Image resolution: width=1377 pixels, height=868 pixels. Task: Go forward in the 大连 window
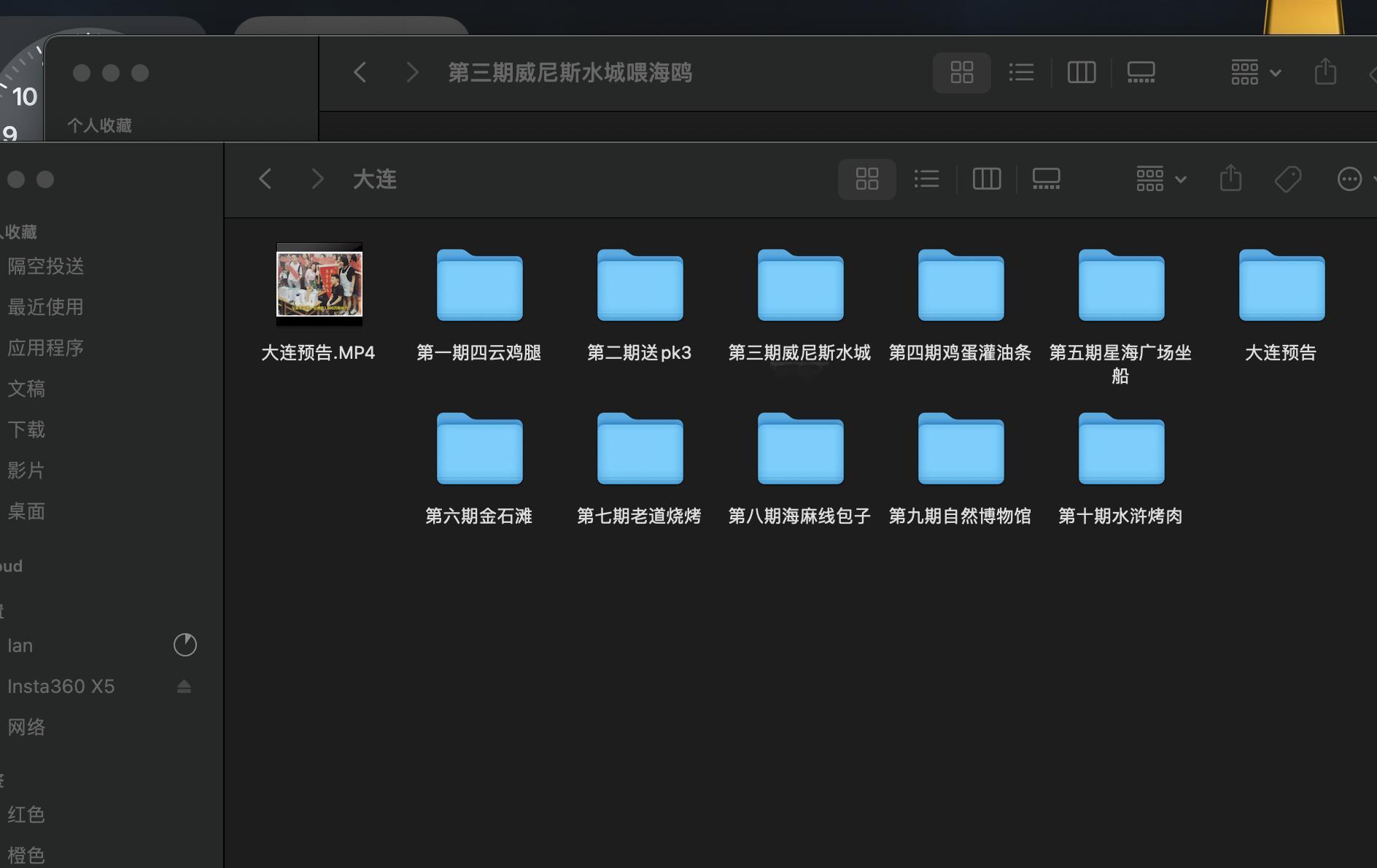[x=317, y=179]
